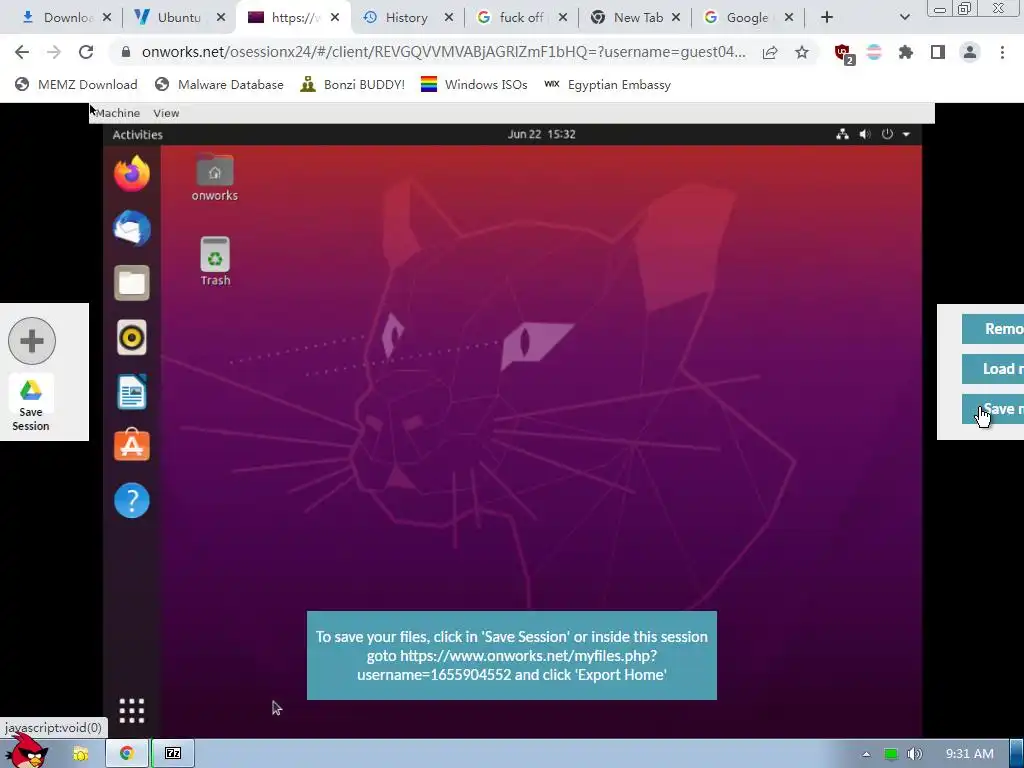Open the Trash desktop icon

[215, 261]
